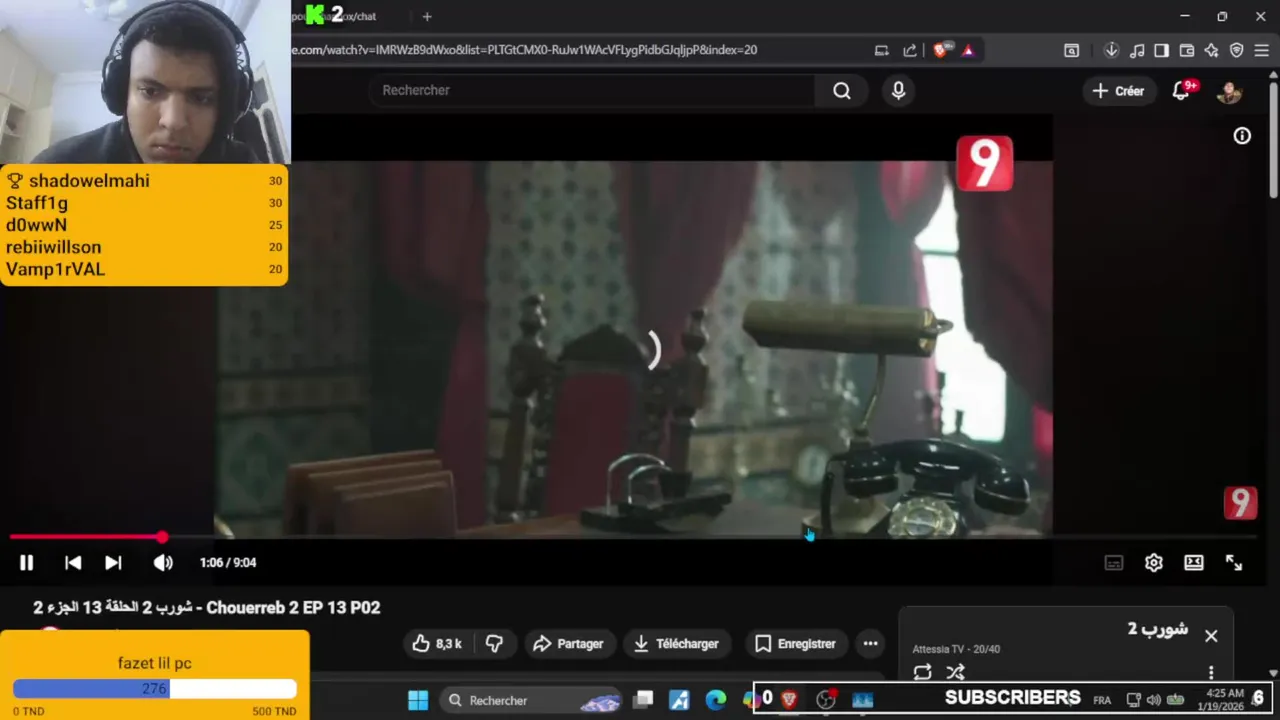The width and height of the screenshot is (1280, 720).
Task: Pause the video
Action: click(x=26, y=563)
